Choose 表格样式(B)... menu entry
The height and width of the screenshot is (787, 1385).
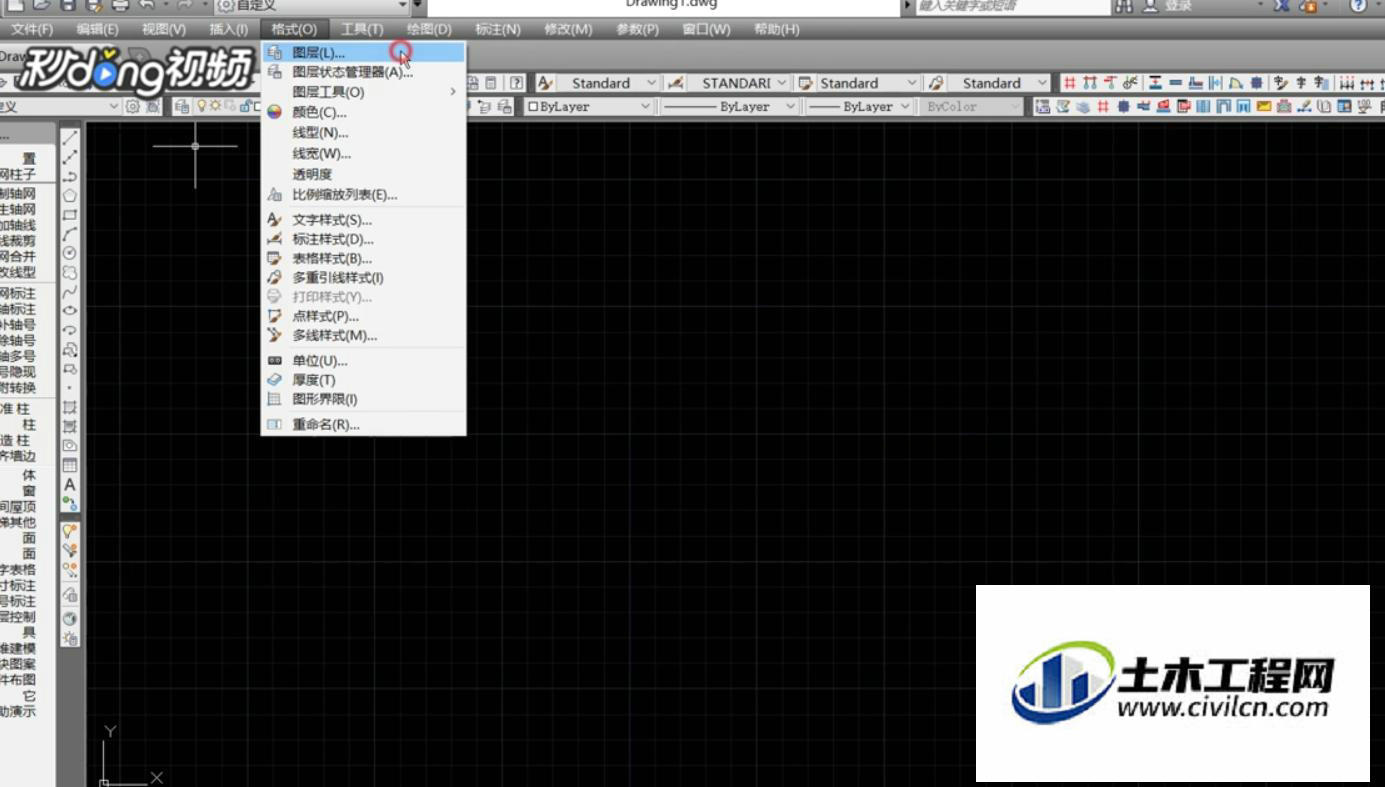pos(364,258)
